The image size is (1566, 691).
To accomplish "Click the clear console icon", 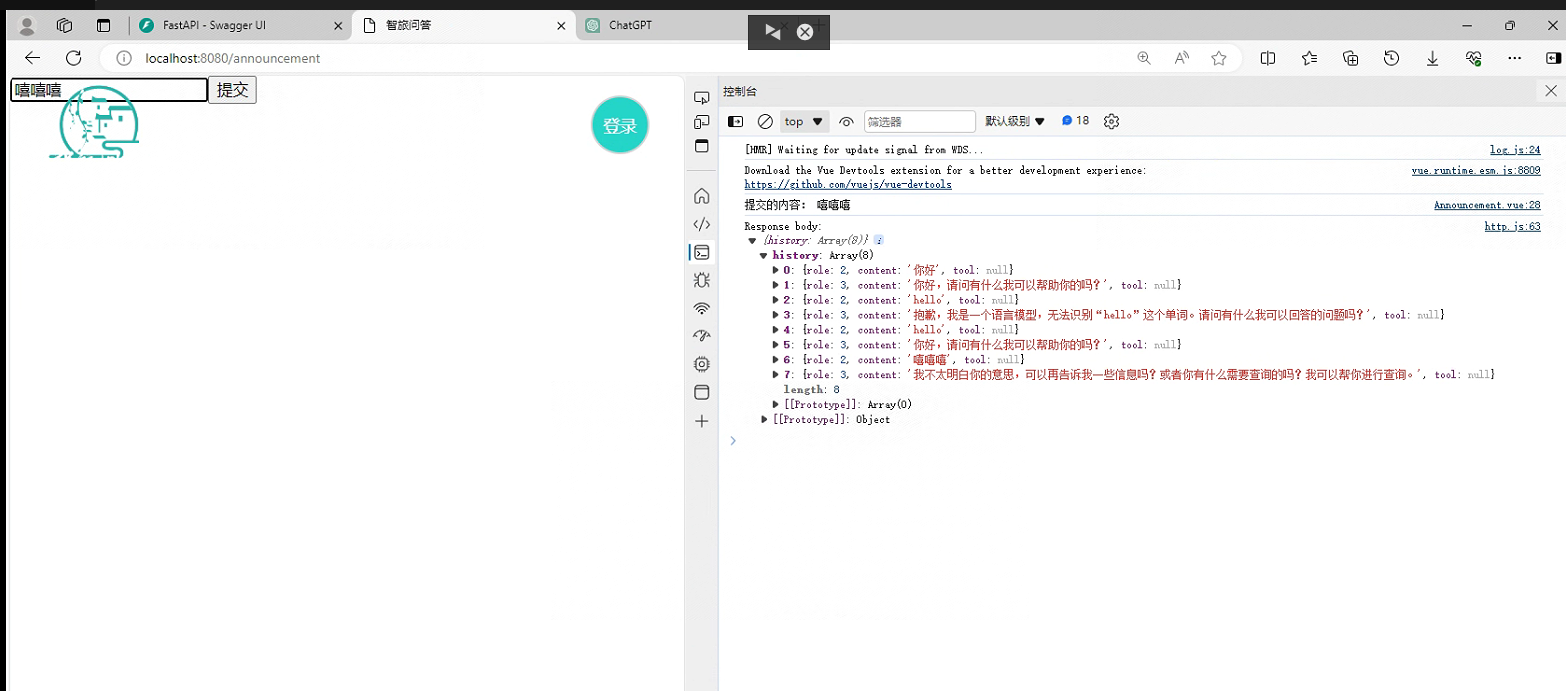I will point(765,121).
